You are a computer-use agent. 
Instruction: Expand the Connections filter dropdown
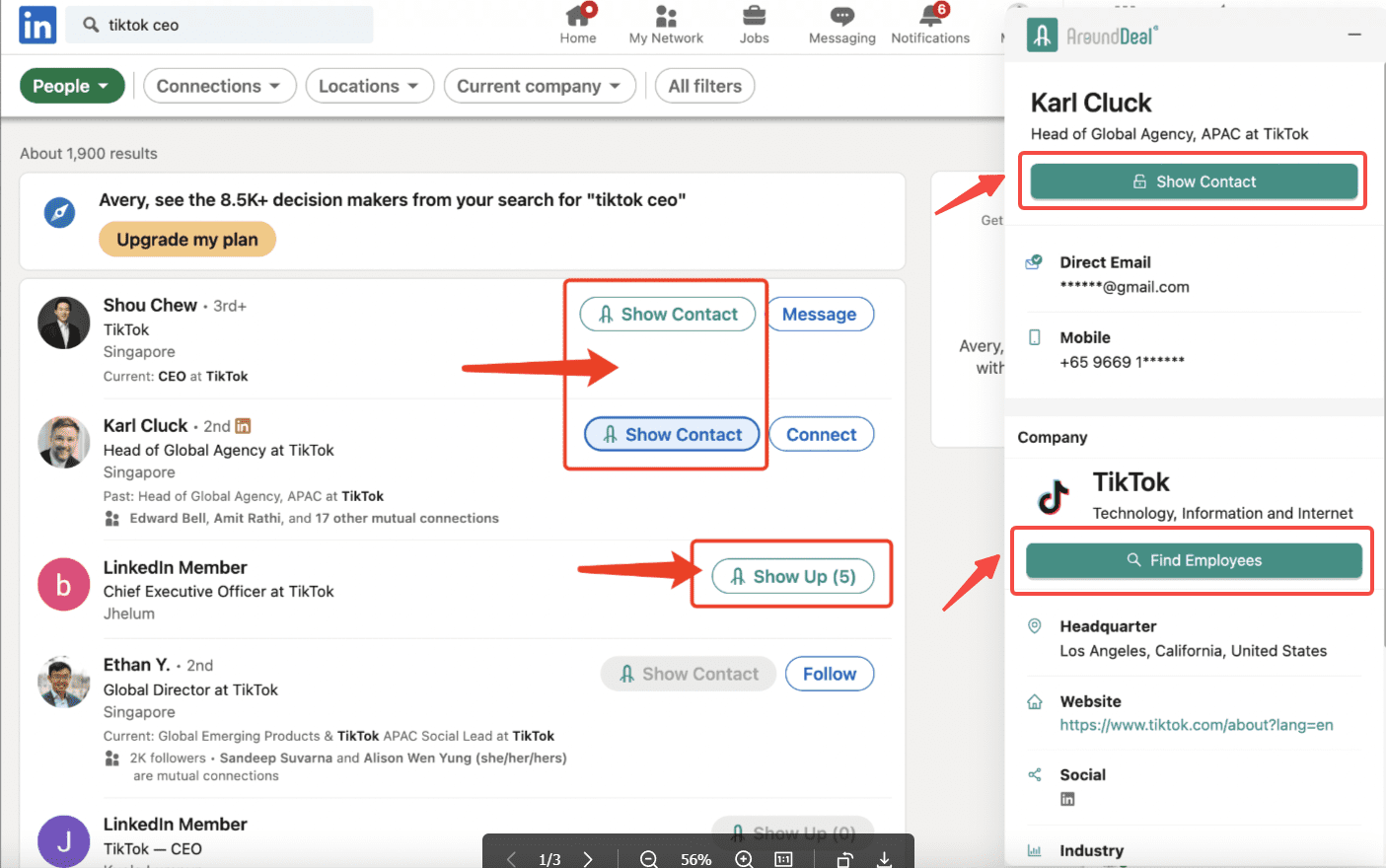click(219, 86)
